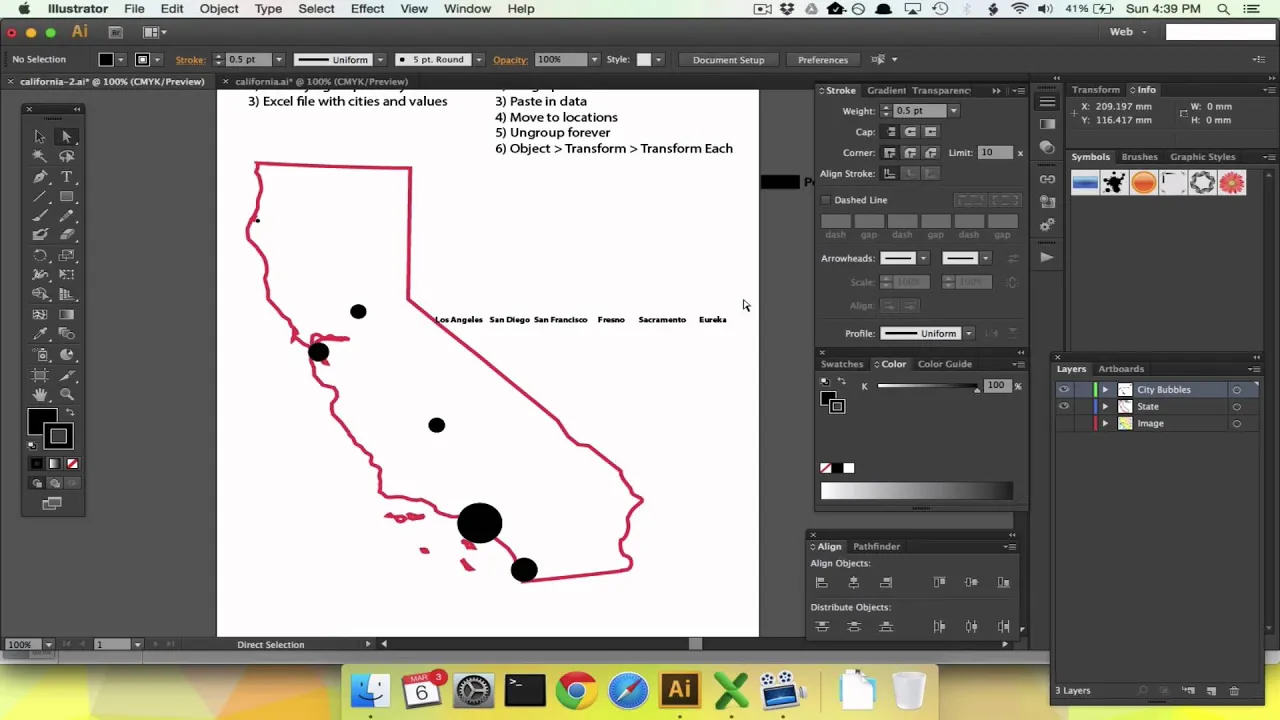1280x720 pixels.
Task: Open the Effect menu
Action: pyautogui.click(x=367, y=9)
